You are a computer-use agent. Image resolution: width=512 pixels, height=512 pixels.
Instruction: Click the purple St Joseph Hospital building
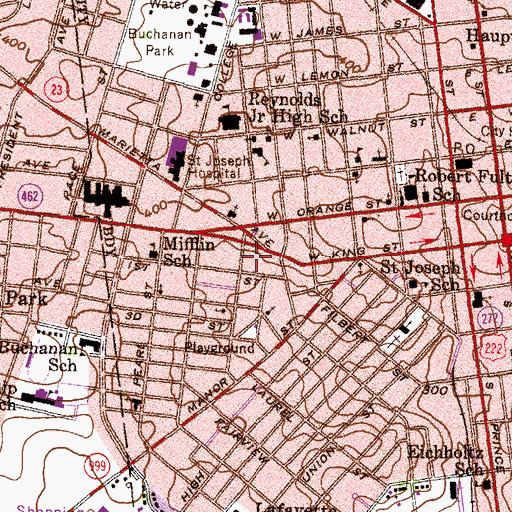178,150
